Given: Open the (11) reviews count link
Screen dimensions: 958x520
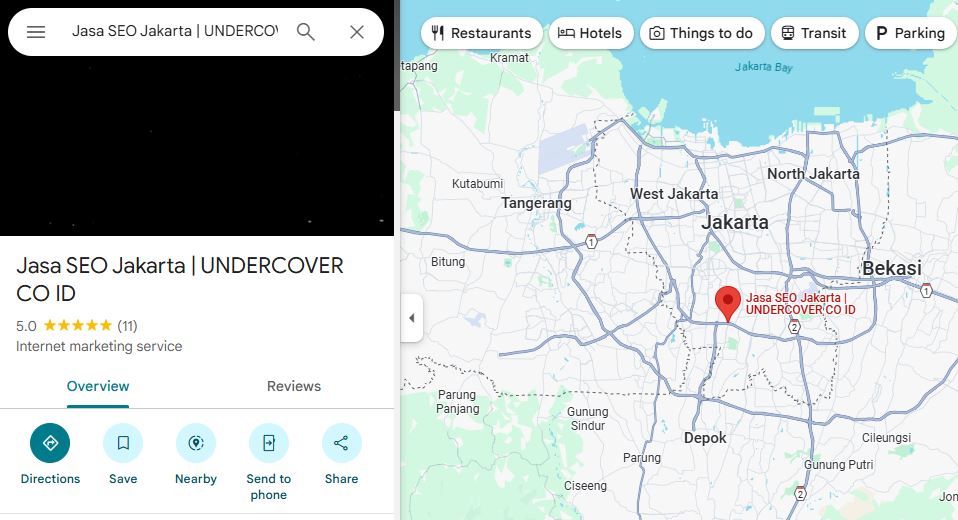Looking at the screenshot, I should tap(127, 326).
